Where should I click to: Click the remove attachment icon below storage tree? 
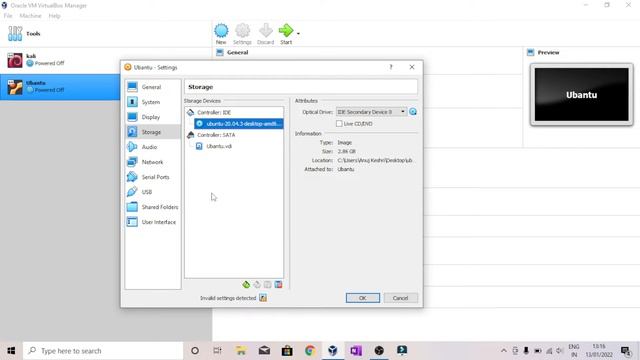(278, 284)
